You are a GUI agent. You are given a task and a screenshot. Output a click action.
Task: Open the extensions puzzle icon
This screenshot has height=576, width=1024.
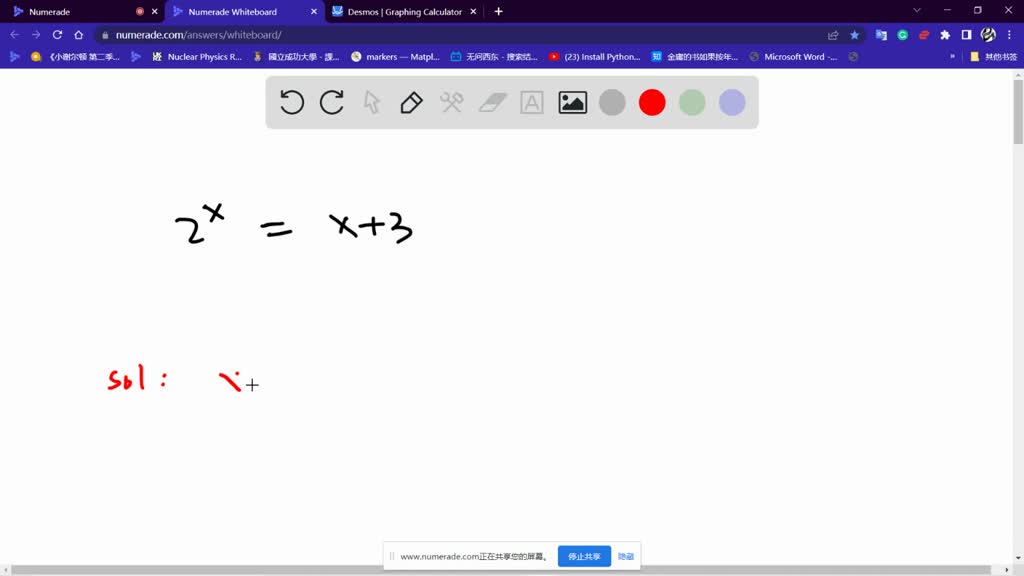pos(945,35)
